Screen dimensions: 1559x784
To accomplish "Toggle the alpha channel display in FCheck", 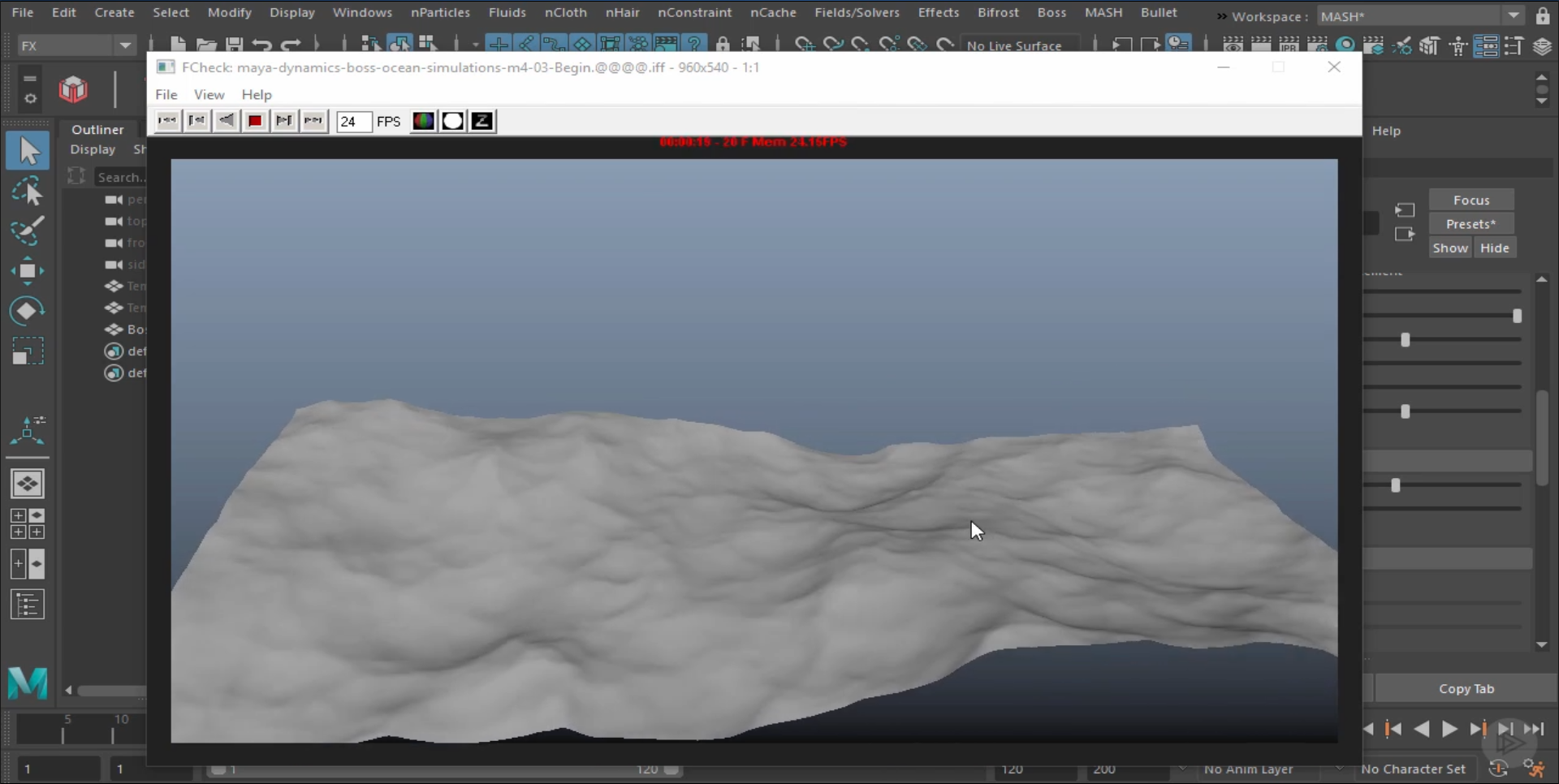I will click(x=452, y=121).
